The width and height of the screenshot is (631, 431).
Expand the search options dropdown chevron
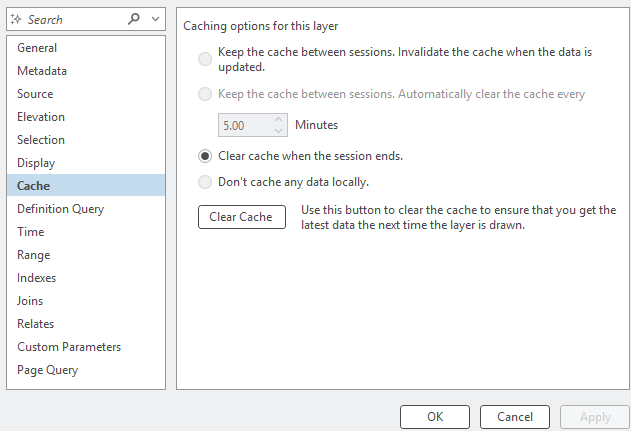click(x=155, y=19)
